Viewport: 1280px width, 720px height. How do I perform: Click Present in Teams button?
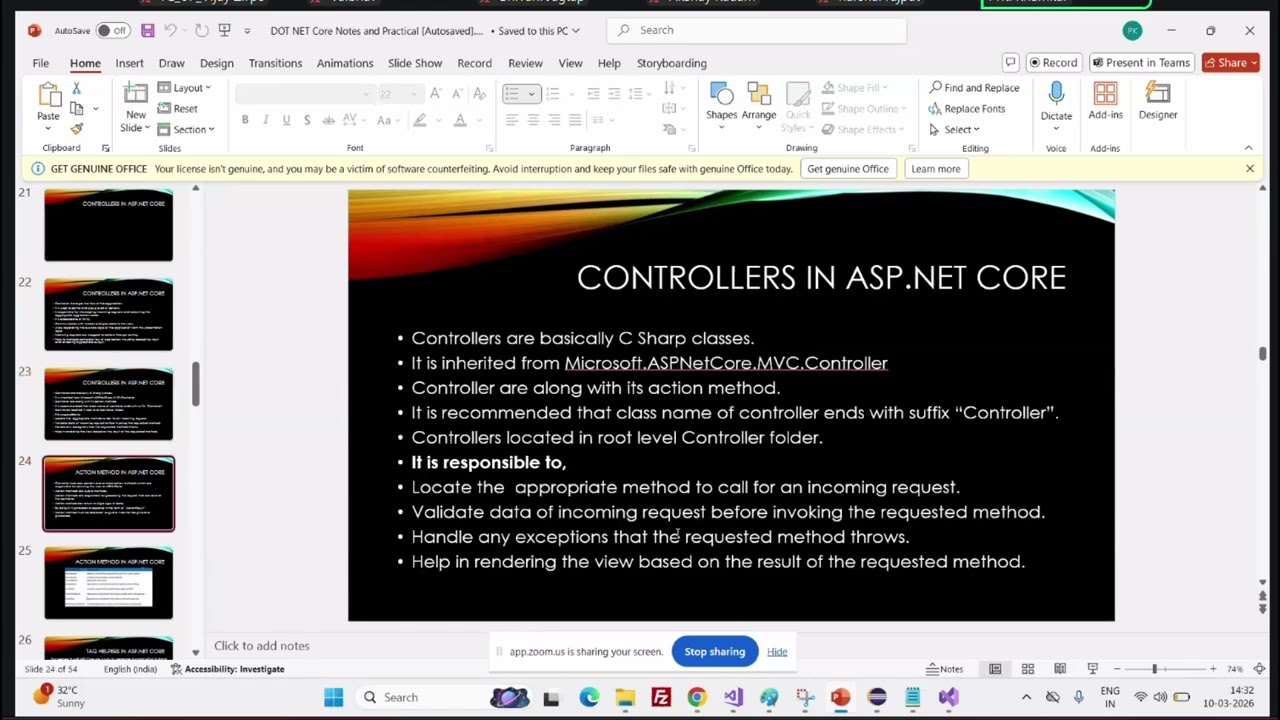1140,62
